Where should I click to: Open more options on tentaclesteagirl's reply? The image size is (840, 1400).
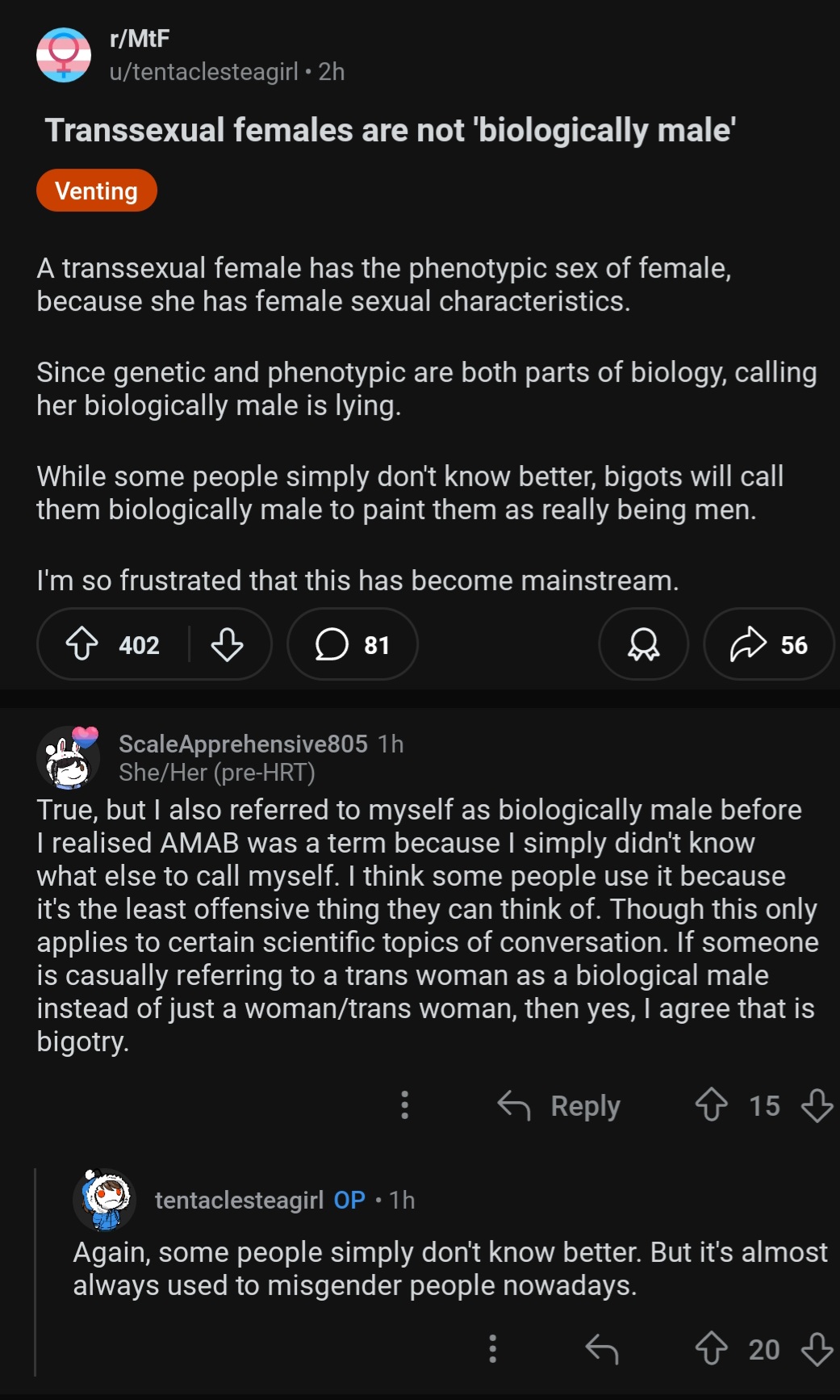[x=493, y=1348]
